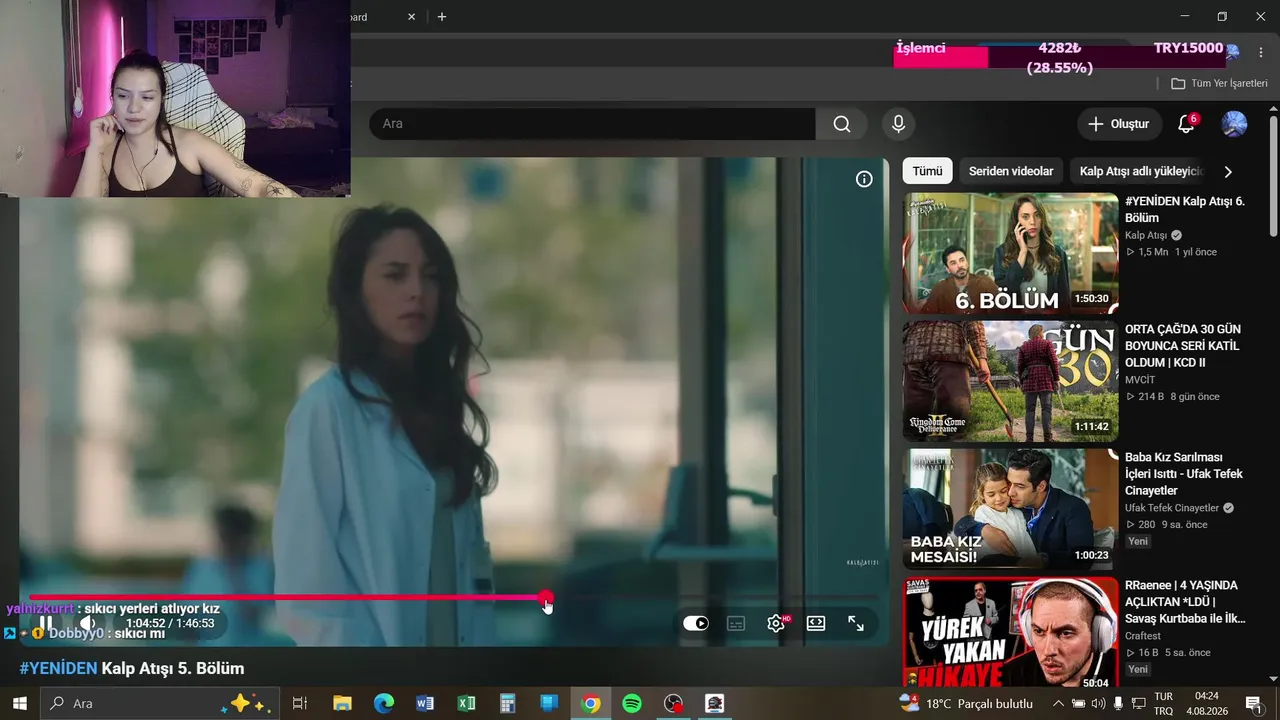Show the video info card icon
The height and width of the screenshot is (720, 1280).
coord(864,179)
